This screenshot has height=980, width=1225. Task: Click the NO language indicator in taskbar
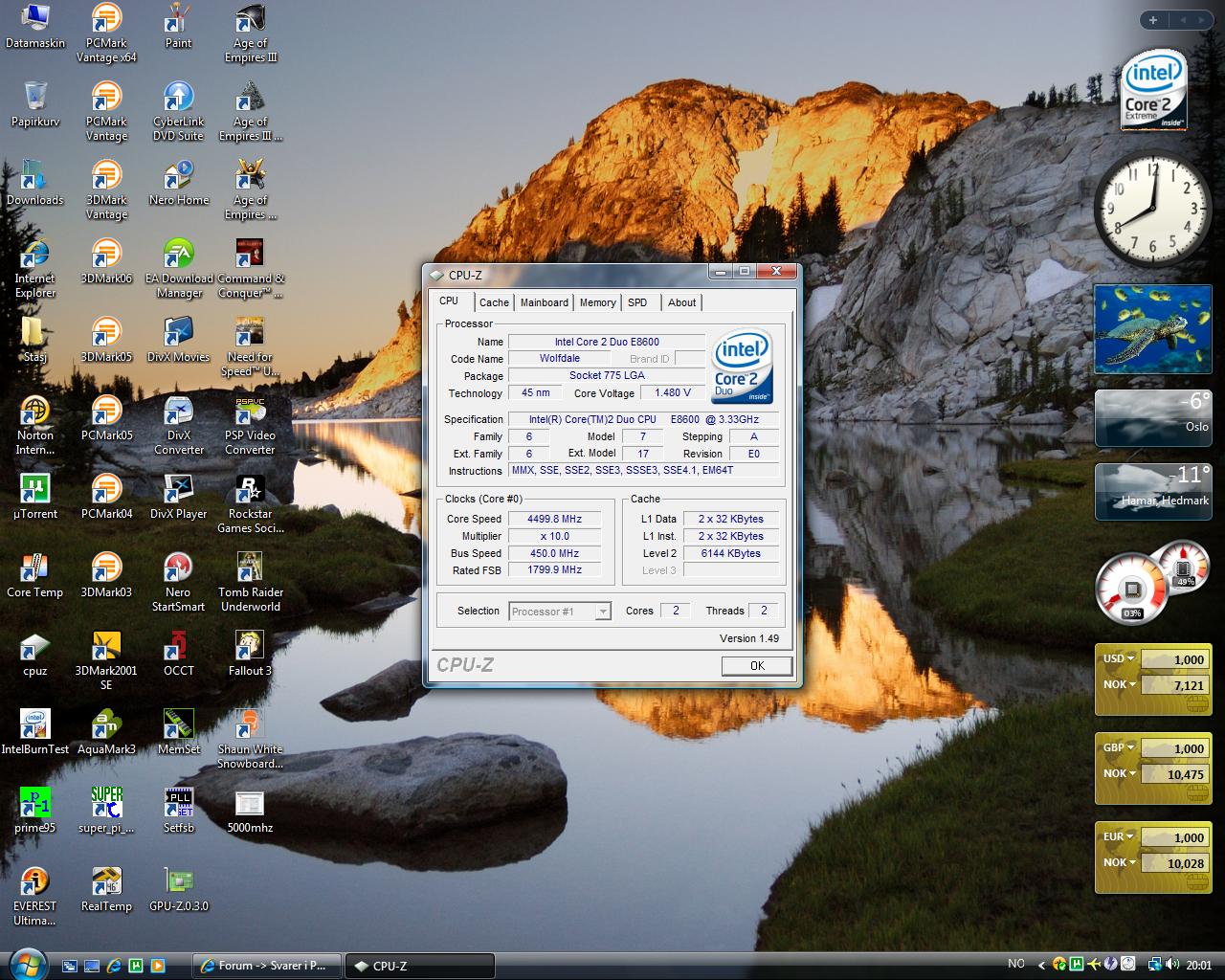click(1016, 964)
